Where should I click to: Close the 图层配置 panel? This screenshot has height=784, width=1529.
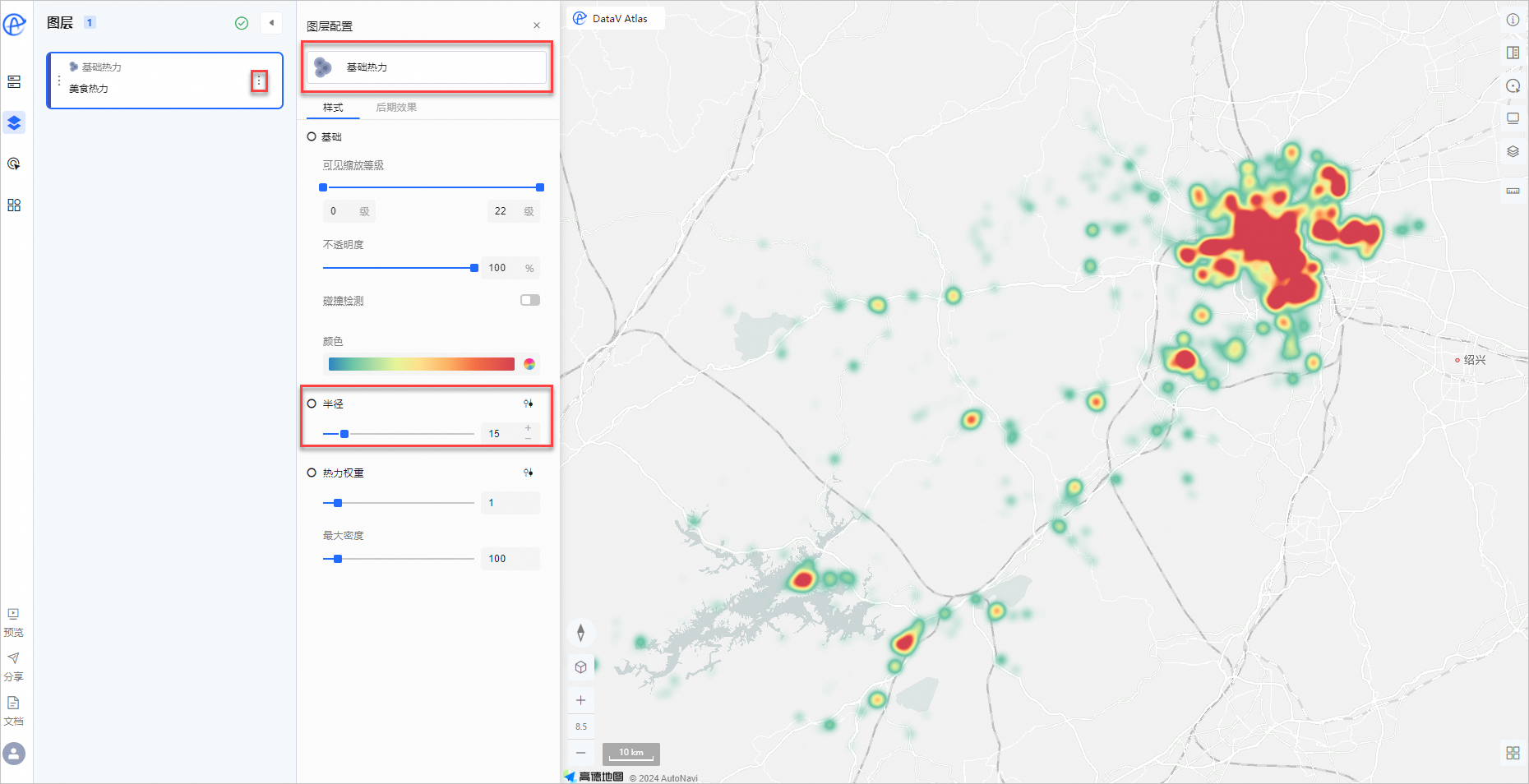(537, 25)
